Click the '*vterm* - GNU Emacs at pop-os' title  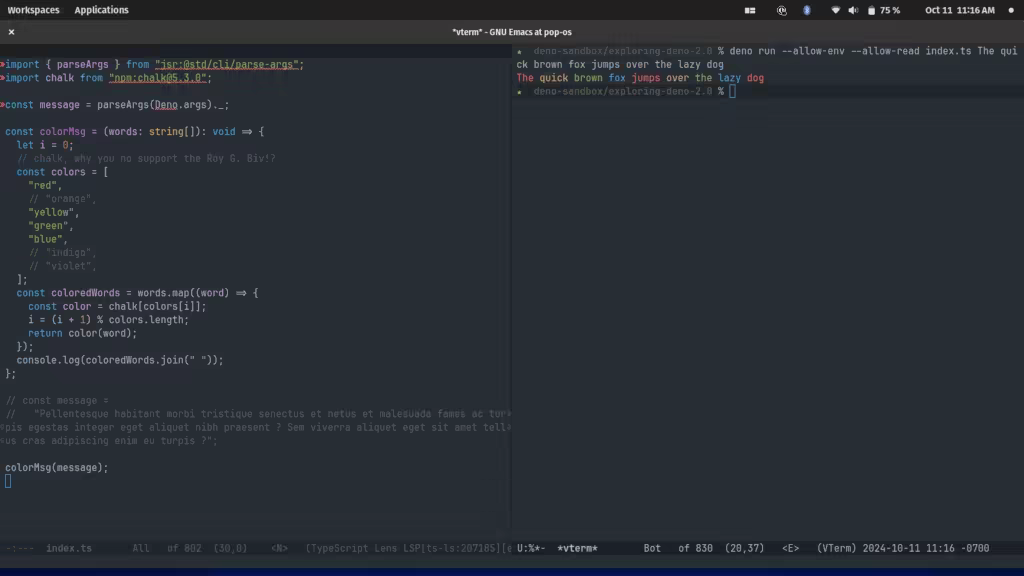point(512,32)
